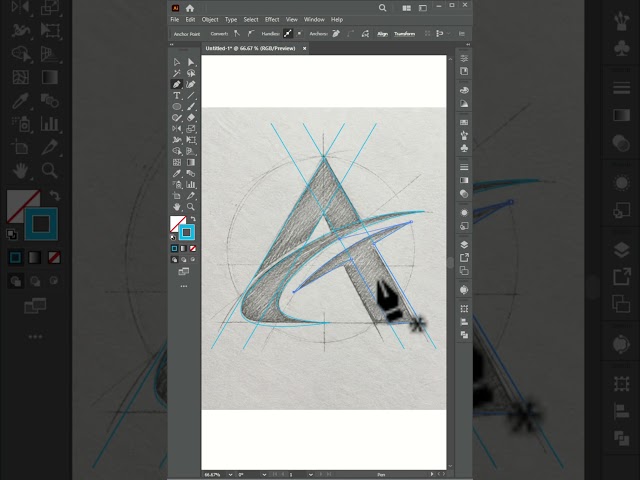Pick the Free Transform tool
This screenshot has height=480, width=640.
191,140
